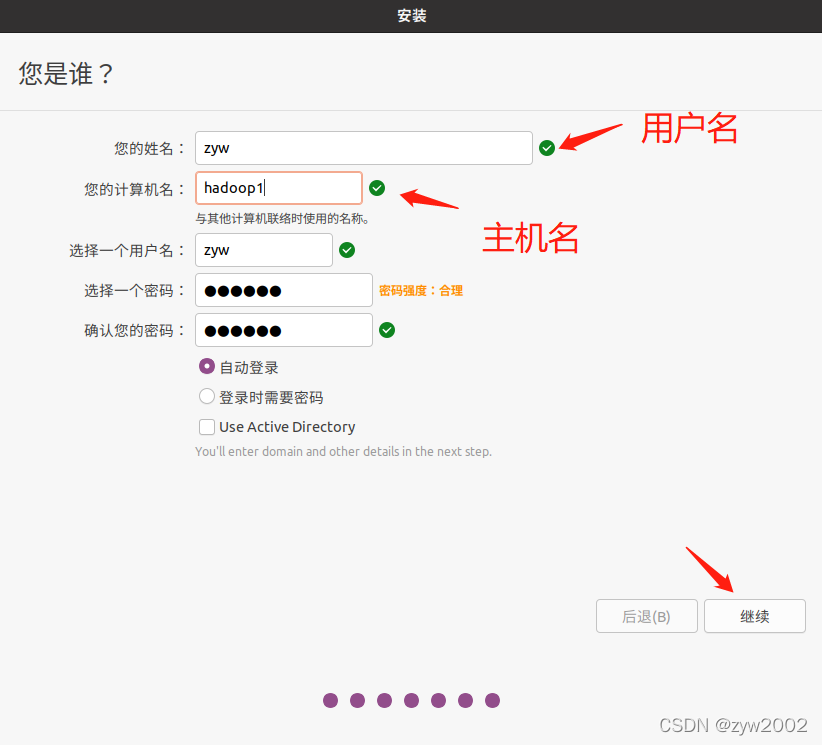Click green checkmark beside confirm password field
This screenshot has height=745, width=822.
pos(387,330)
